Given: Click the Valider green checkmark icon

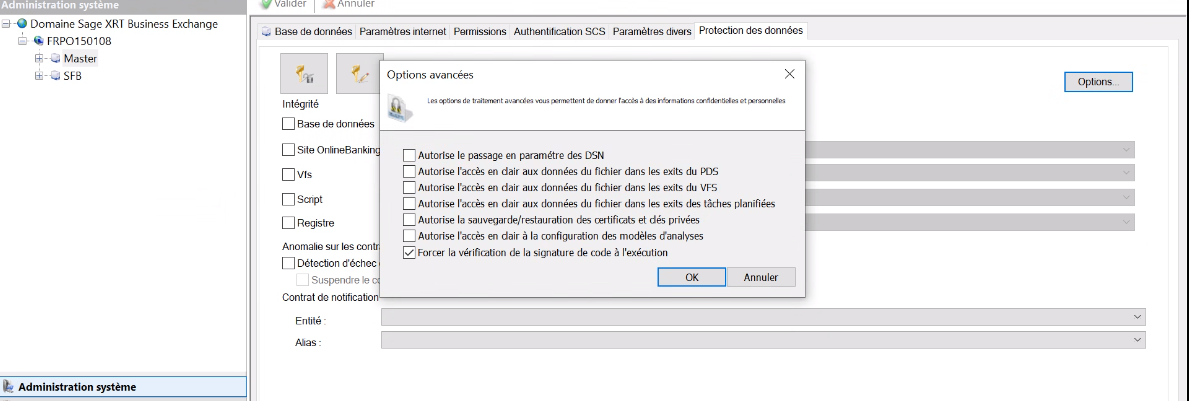Looking at the screenshot, I should (265, 4).
